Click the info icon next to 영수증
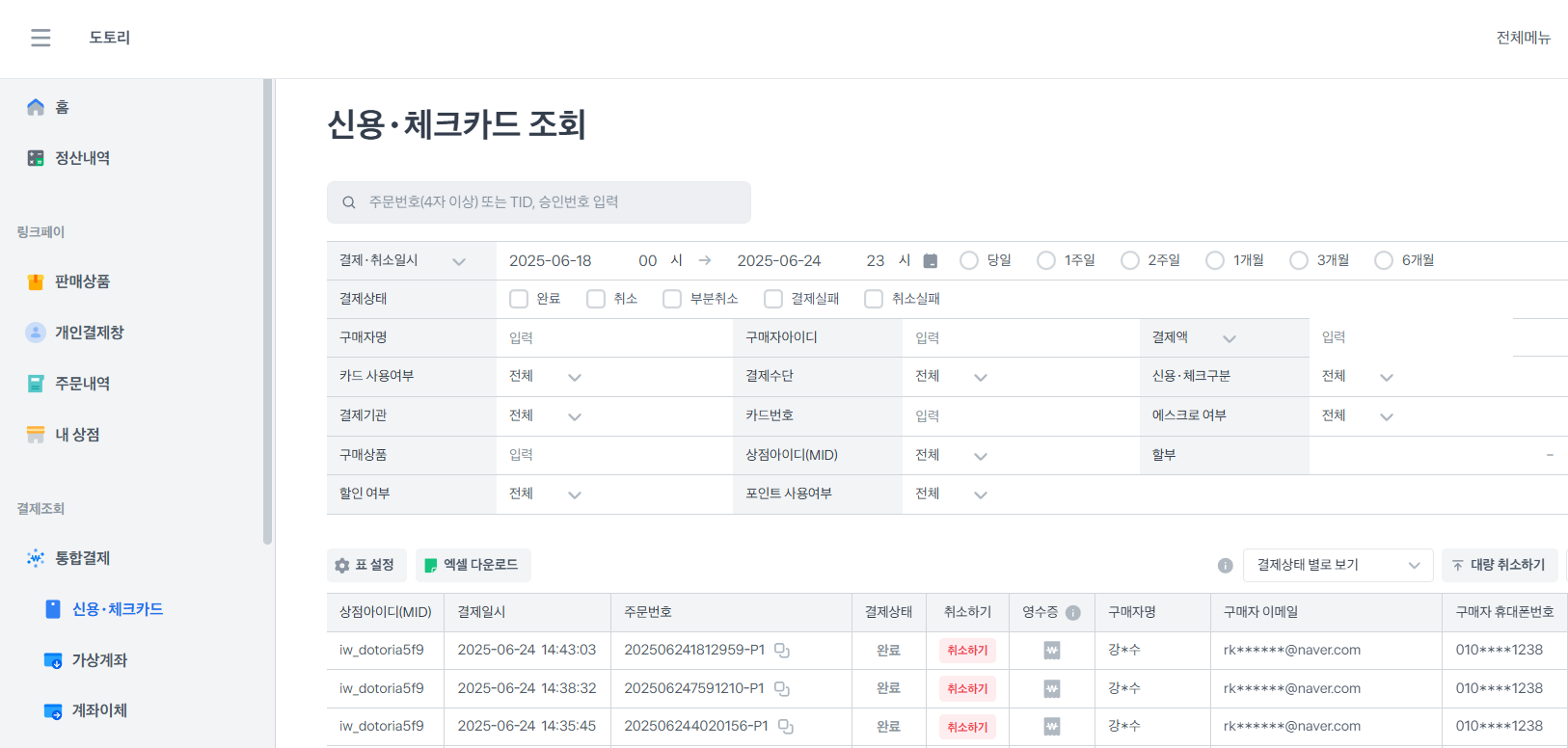 1073,613
